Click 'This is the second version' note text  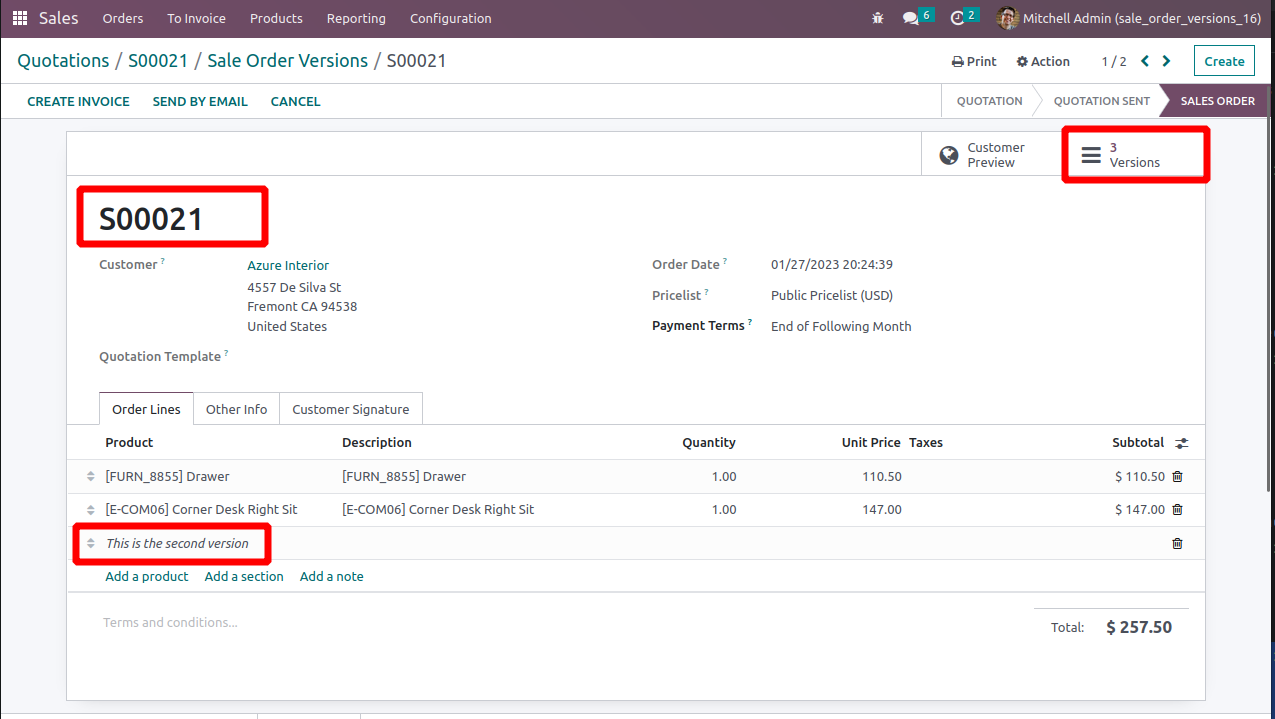[177, 544]
